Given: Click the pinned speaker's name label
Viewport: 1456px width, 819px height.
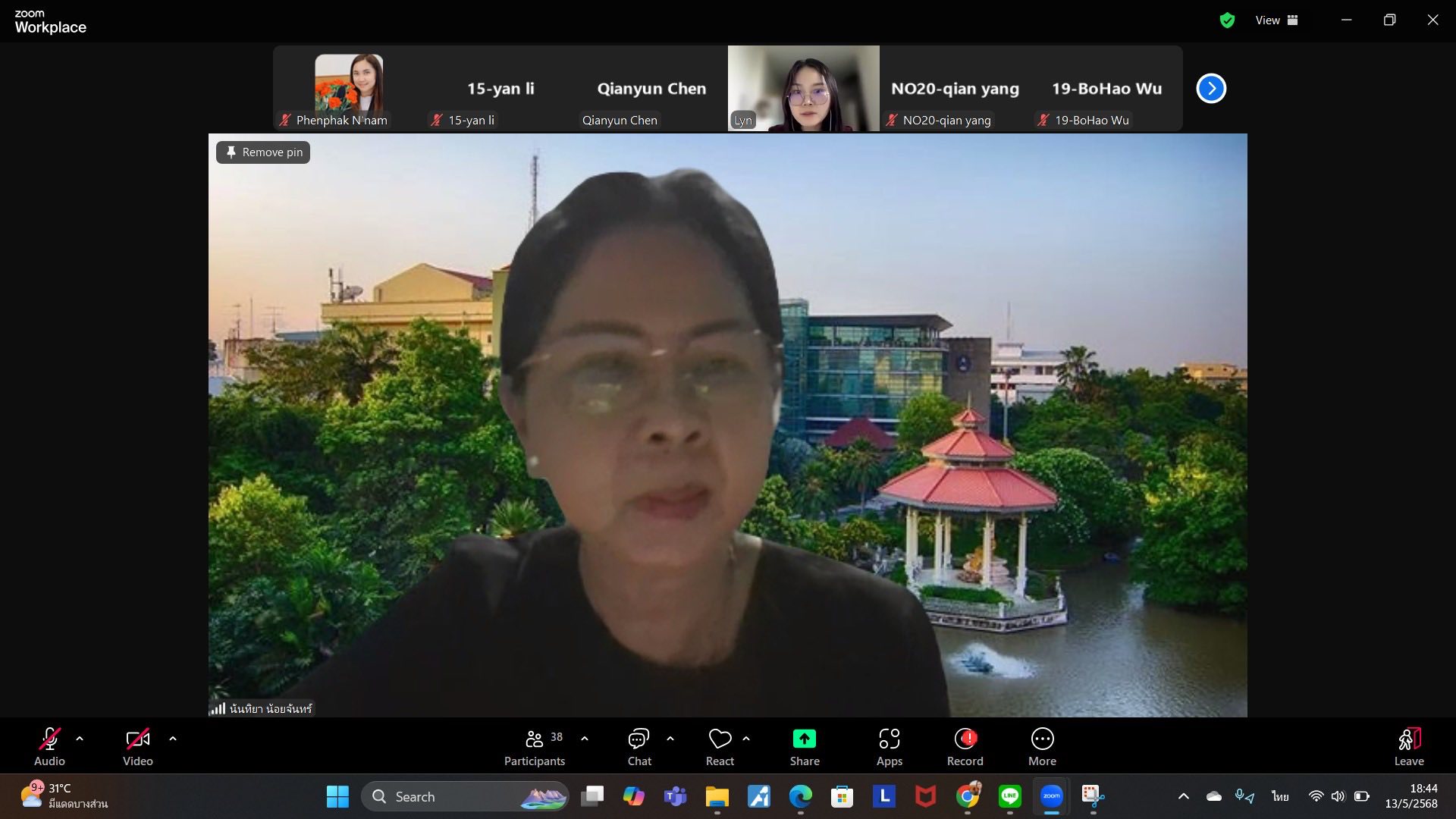Looking at the screenshot, I should (271, 708).
